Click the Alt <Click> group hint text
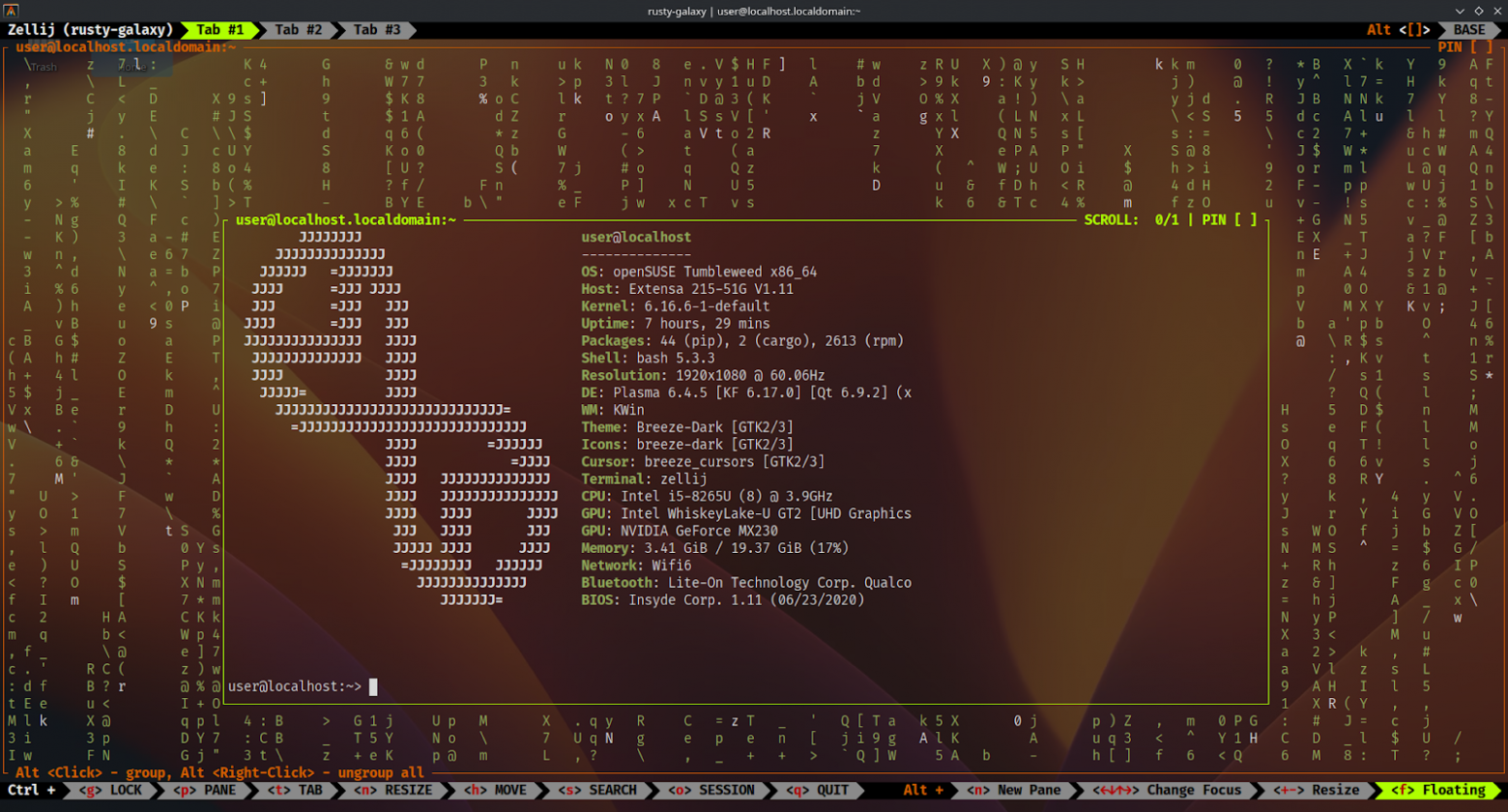Viewport: 1508px width, 812px height. (x=220, y=773)
